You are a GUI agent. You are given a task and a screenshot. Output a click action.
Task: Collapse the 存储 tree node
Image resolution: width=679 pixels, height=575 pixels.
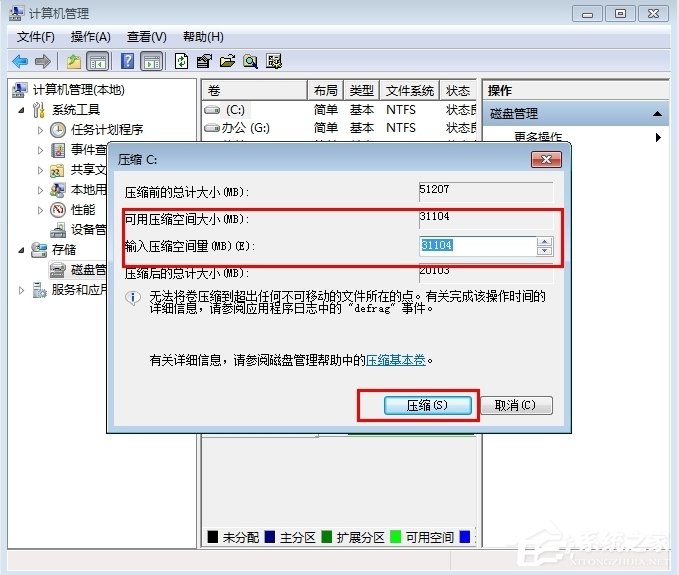point(22,250)
